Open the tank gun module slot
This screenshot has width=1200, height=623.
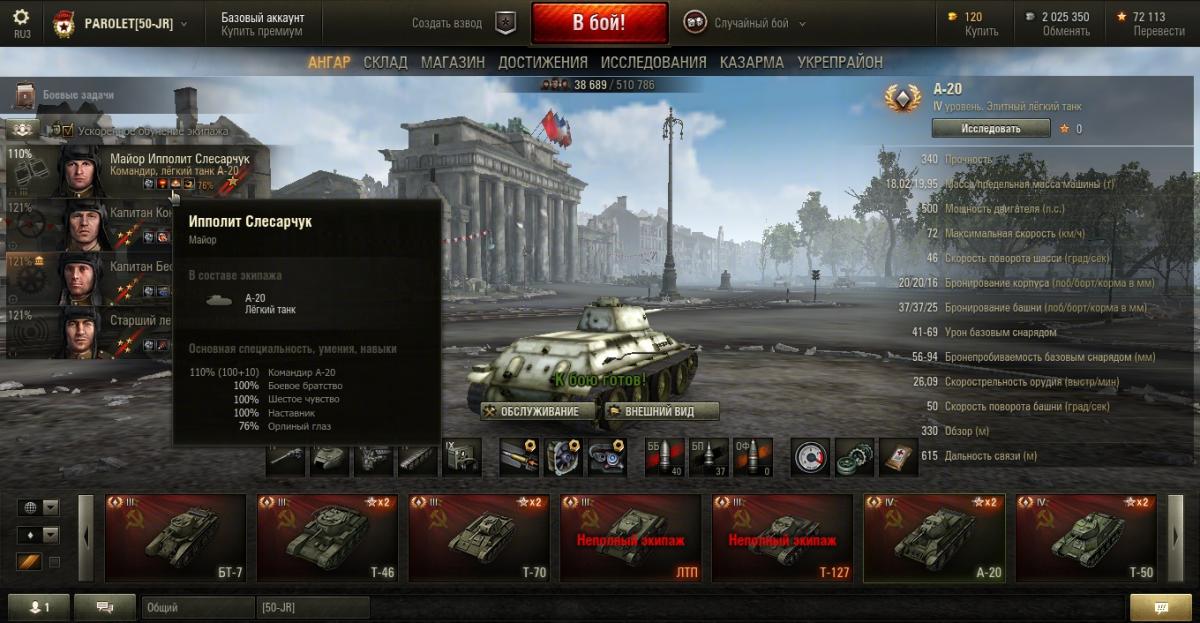coord(286,457)
